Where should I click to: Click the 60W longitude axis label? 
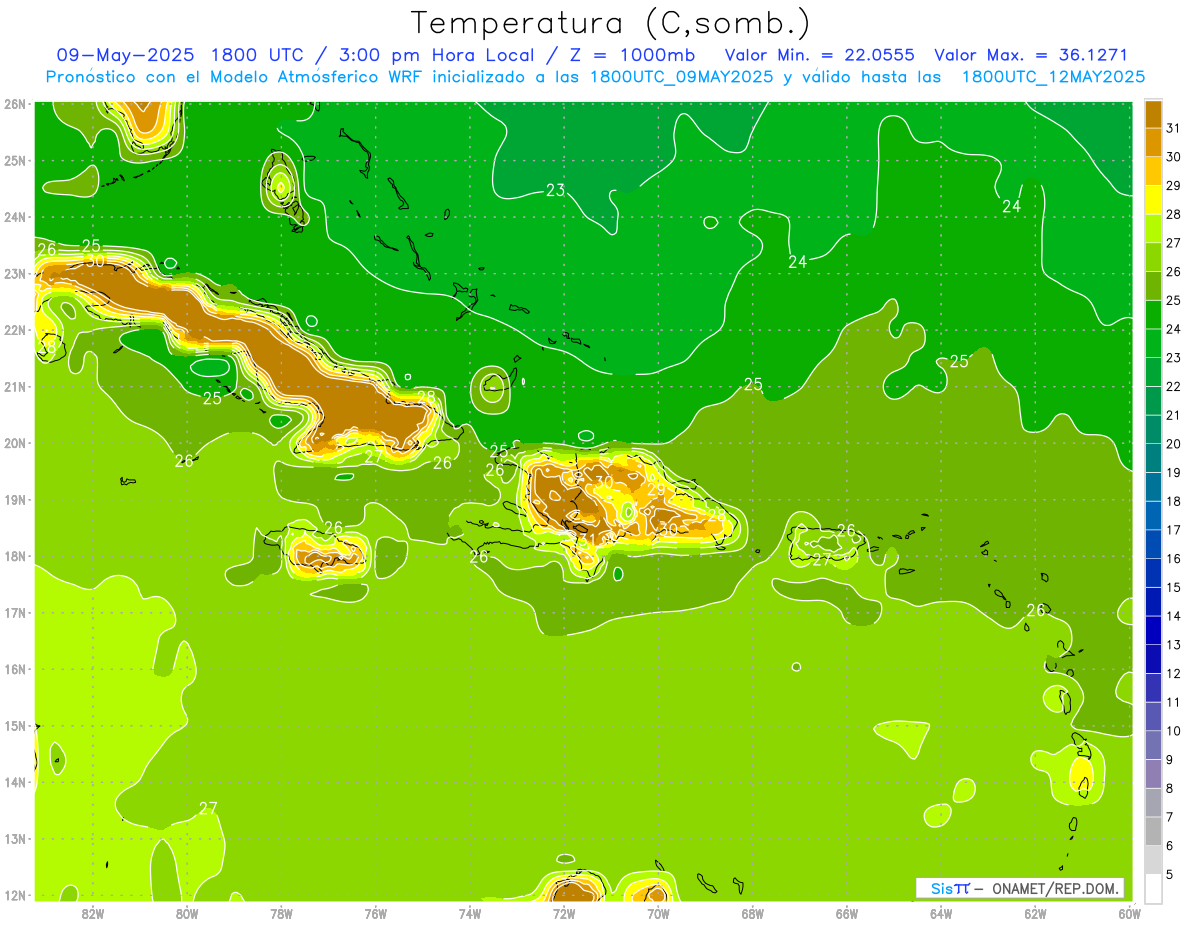[1129, 913]
